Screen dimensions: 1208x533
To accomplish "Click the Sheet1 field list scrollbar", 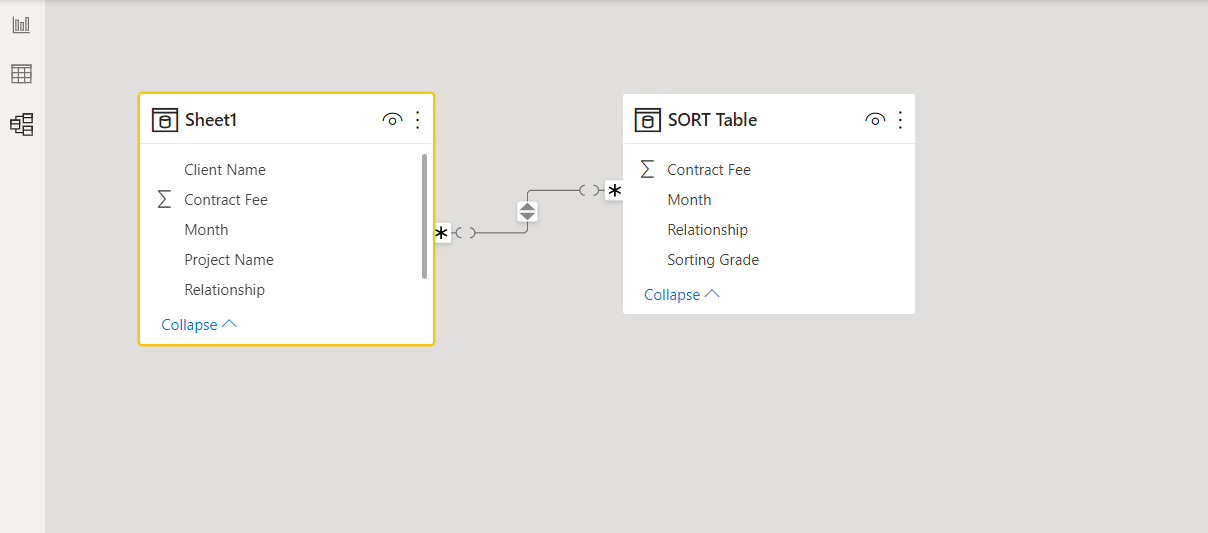I will click(x=425, y=216).
